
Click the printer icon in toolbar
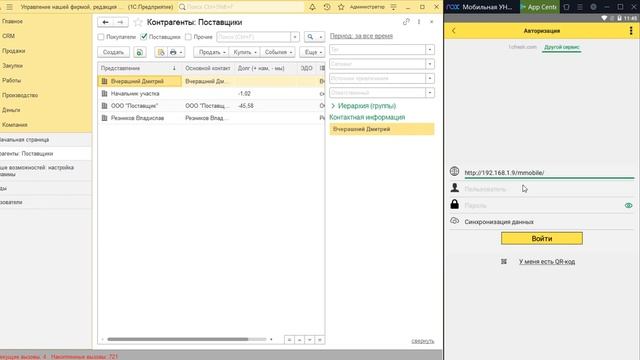click(x=173, y=52)
